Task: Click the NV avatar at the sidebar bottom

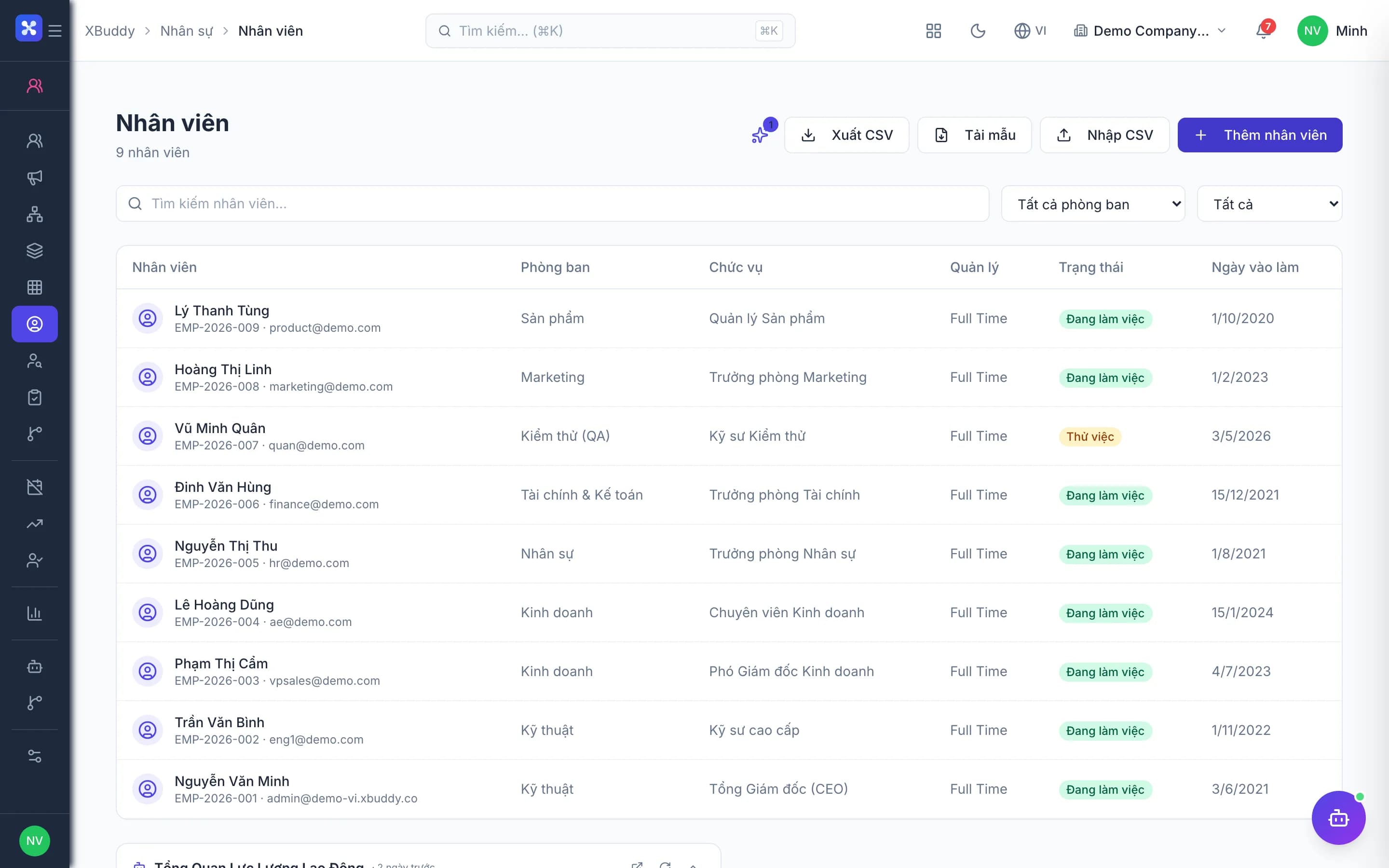Action: 34,841
